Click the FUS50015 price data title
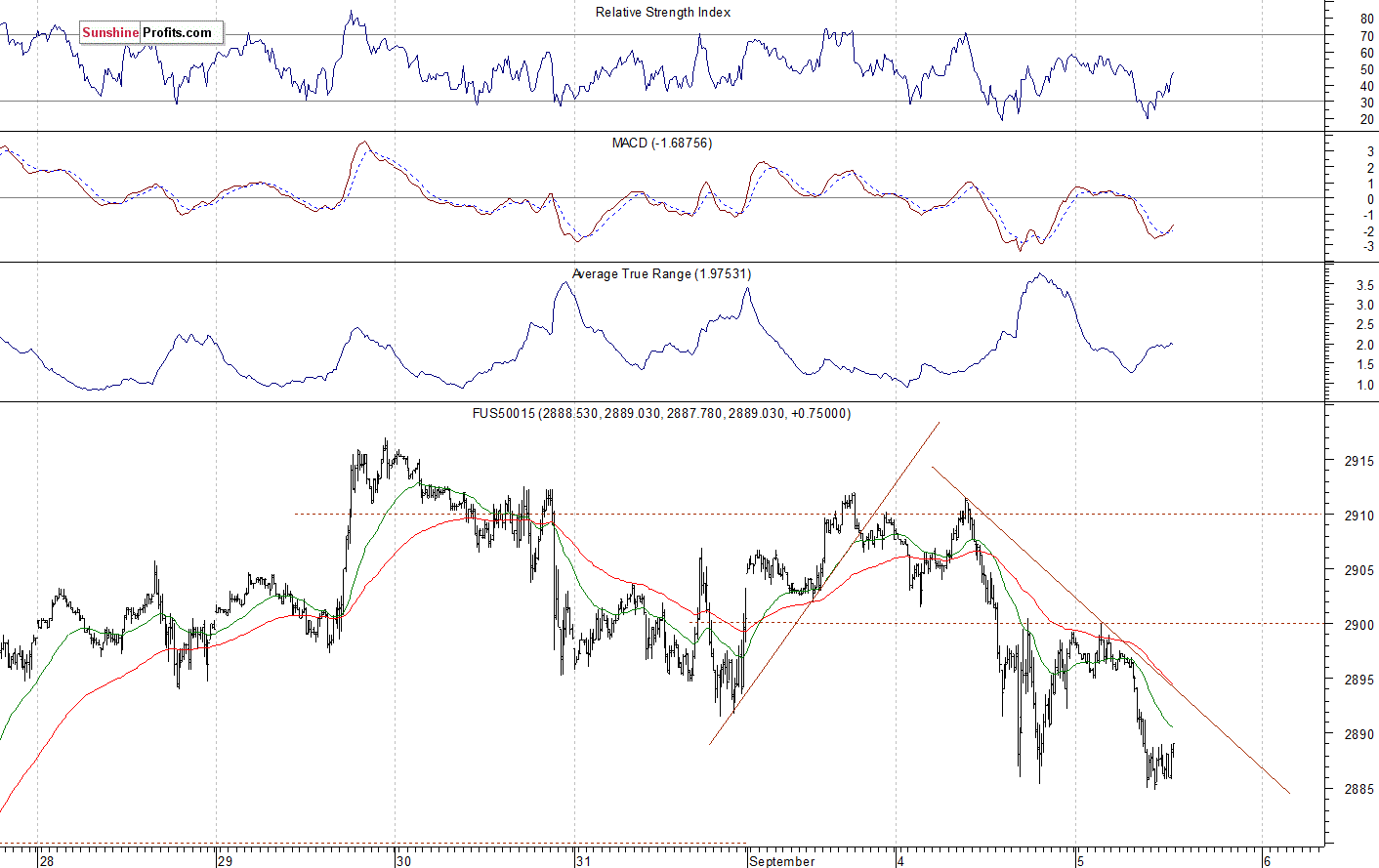The image size is (1379, 868). tap(661, 414)
